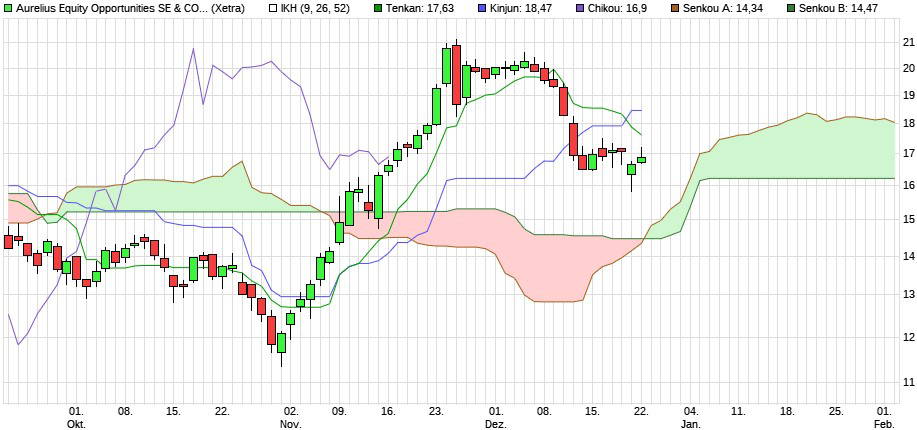Click the price axis label 16
This screenshot has width=917, height=430.
coord(909,185)
